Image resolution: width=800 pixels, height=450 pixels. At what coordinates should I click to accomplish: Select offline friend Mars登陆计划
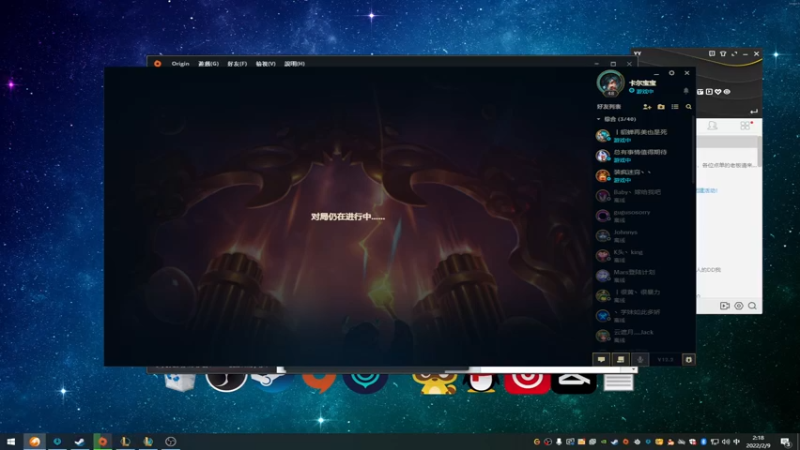pyautogui.click(x=643, y=276)
